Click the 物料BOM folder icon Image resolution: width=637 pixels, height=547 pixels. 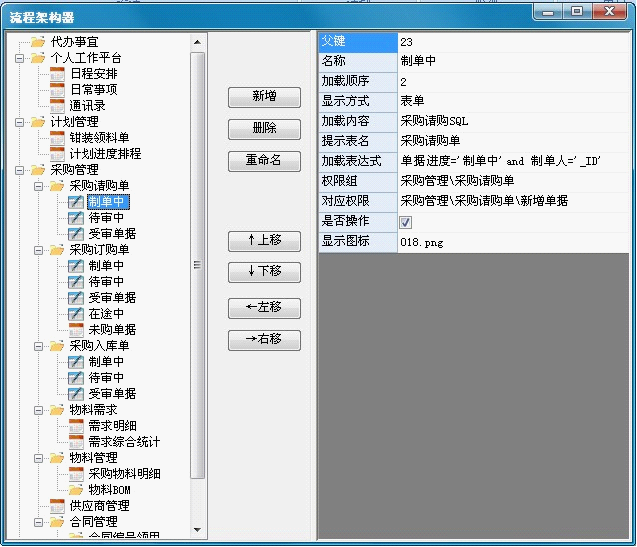(x=76, y=490)
